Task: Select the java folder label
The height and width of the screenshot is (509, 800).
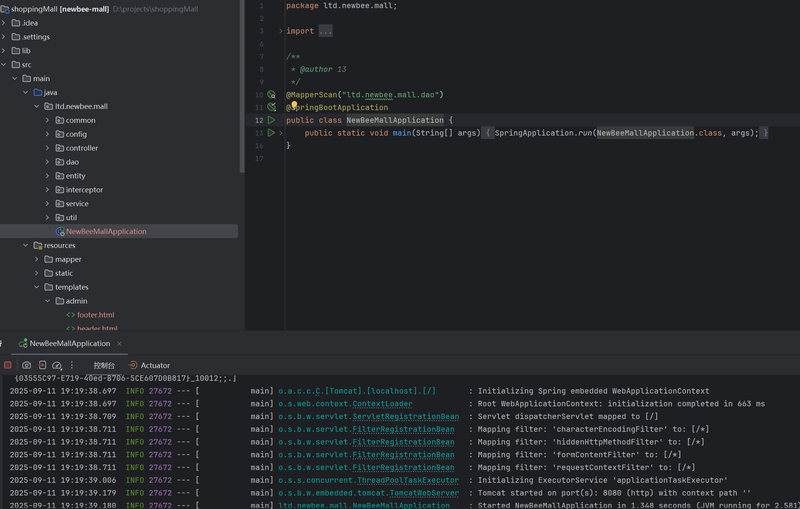Action: (50, 92)
